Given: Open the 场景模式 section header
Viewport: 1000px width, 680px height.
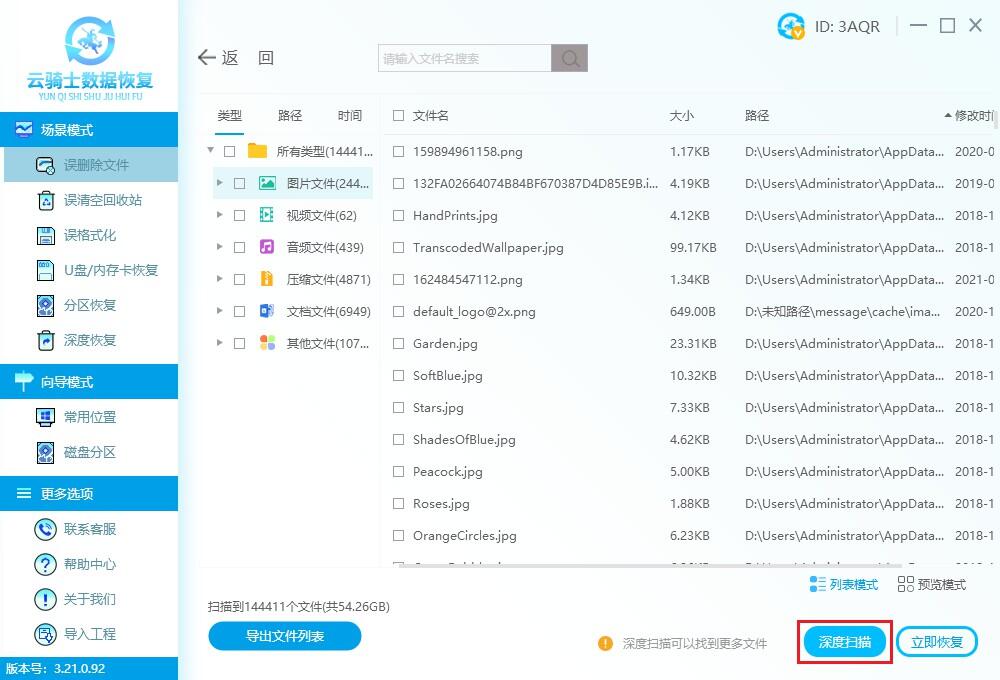Looking at the screenshot, I should (89, 129).
